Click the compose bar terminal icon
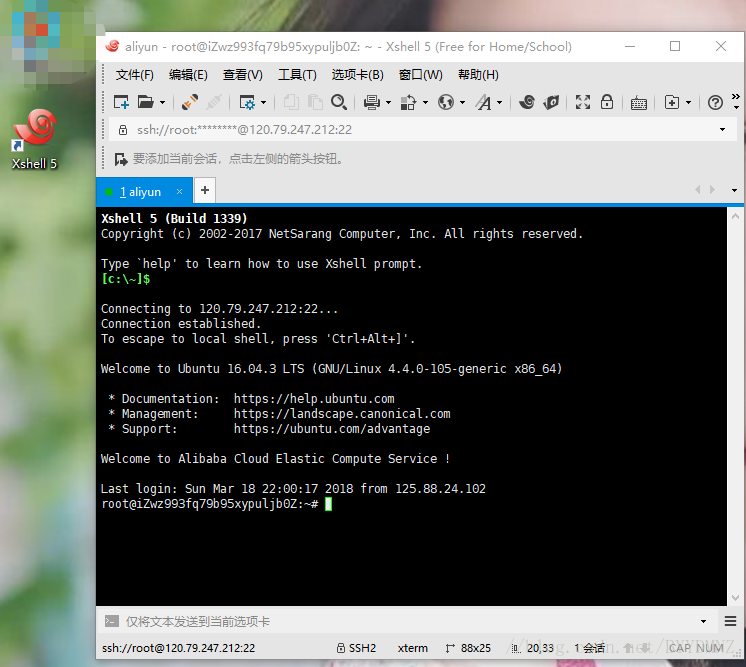This screenshot has height=667, width=746. pos(112,621)
